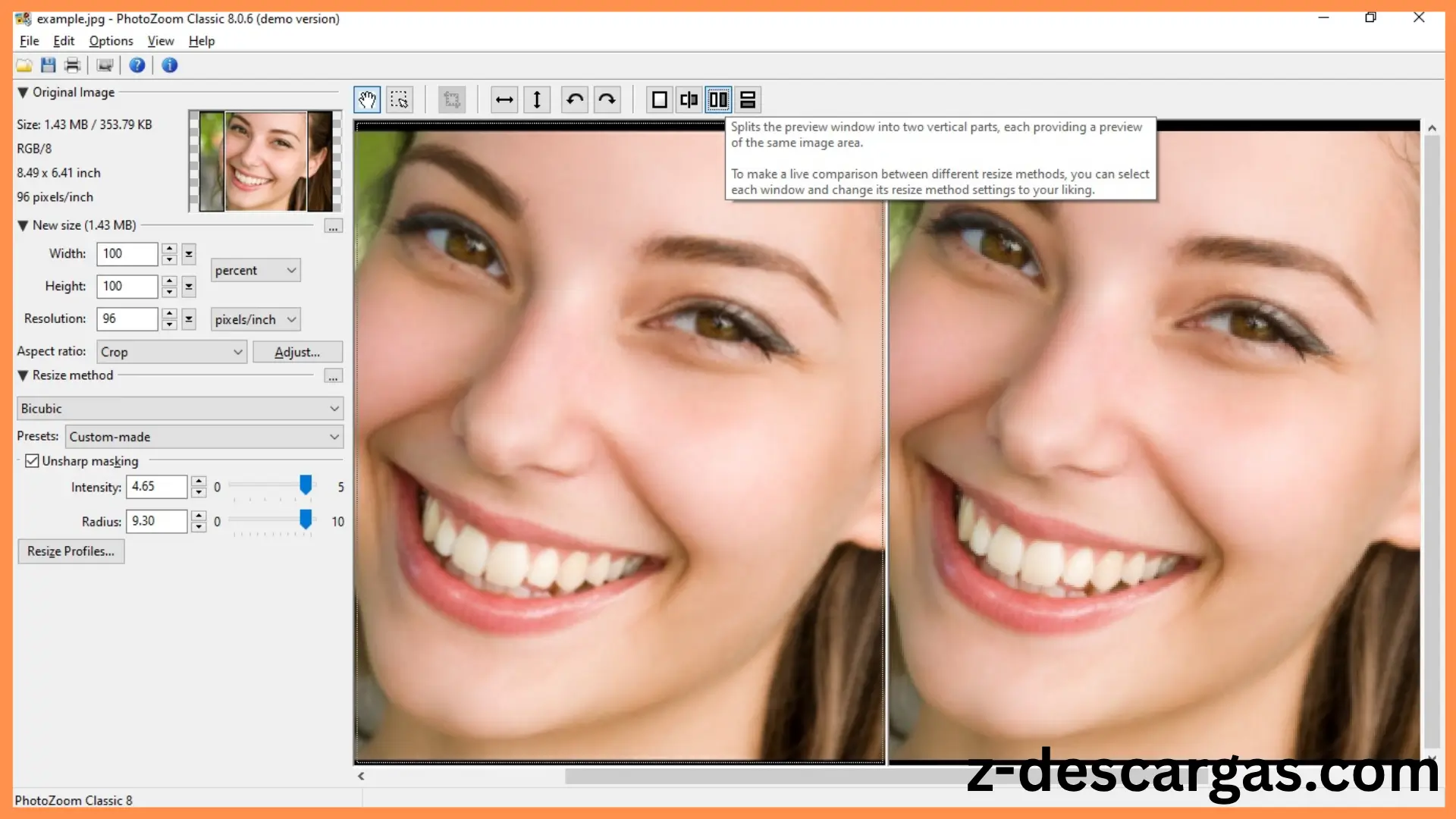Open the File menu
Image resolution: width=1456 pixels, height=819 pixels.
point(29,41)
